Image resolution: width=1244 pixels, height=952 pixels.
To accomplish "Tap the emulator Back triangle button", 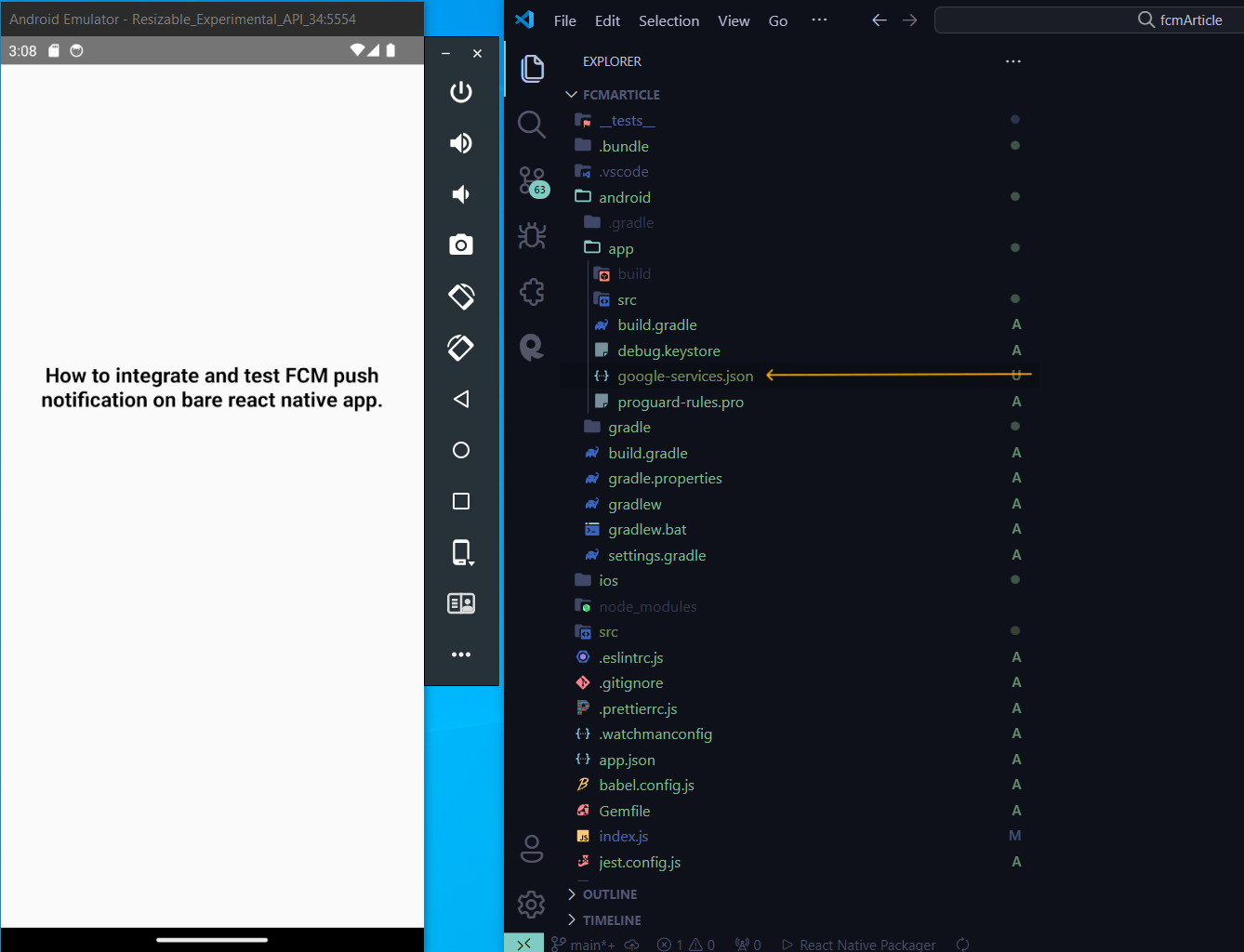I will pos(461,399).
